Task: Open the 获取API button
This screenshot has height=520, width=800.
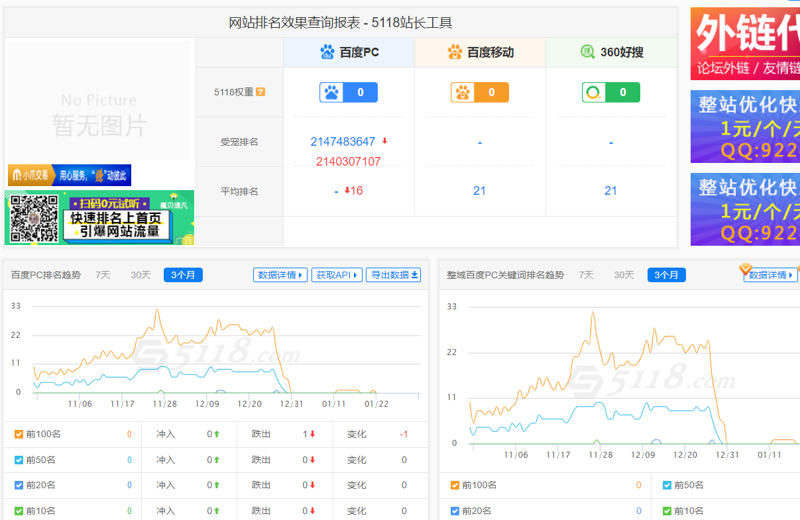Action: pos(337,275)
